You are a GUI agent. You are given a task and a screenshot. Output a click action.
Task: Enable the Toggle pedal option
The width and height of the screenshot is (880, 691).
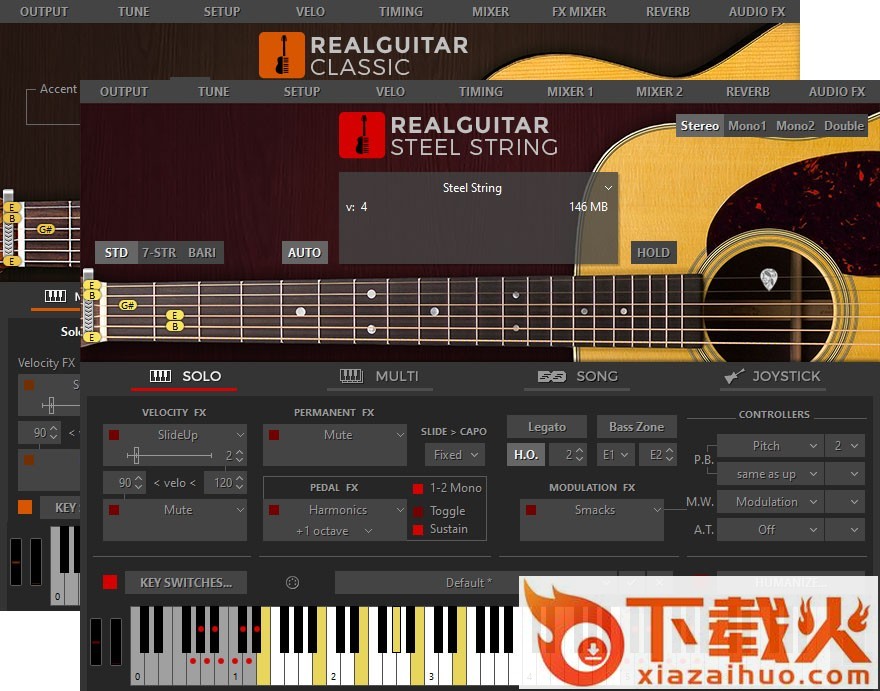pyautogui.click(x=418, y=511)
